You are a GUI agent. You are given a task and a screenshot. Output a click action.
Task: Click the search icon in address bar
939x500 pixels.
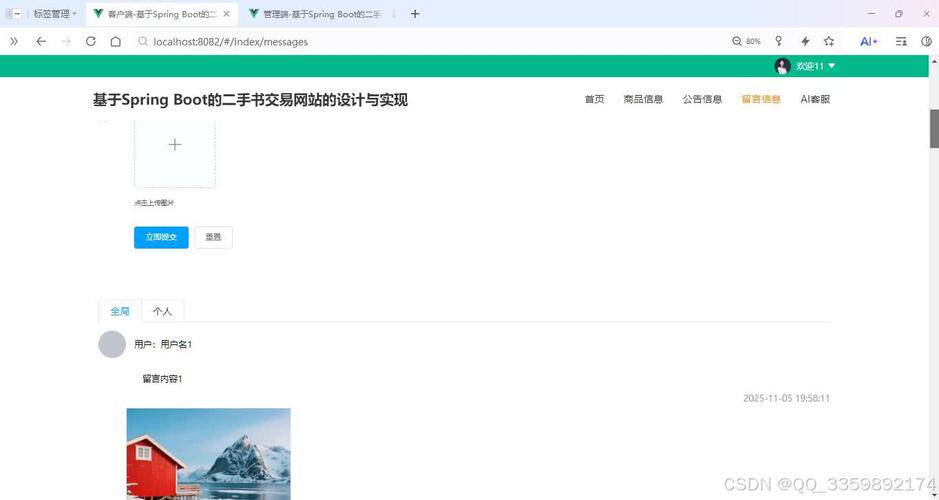(x=143, y=41)
